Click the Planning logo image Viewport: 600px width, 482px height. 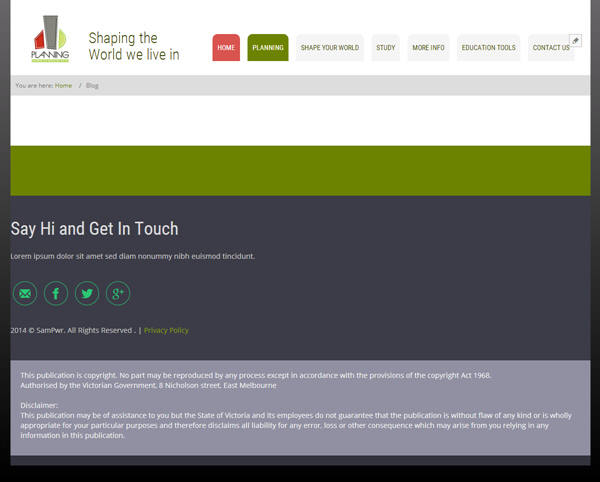point(50,39)
